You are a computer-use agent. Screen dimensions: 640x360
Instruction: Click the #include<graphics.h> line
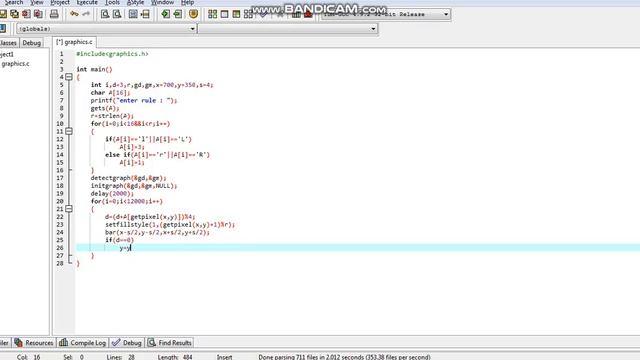[112, 54]
